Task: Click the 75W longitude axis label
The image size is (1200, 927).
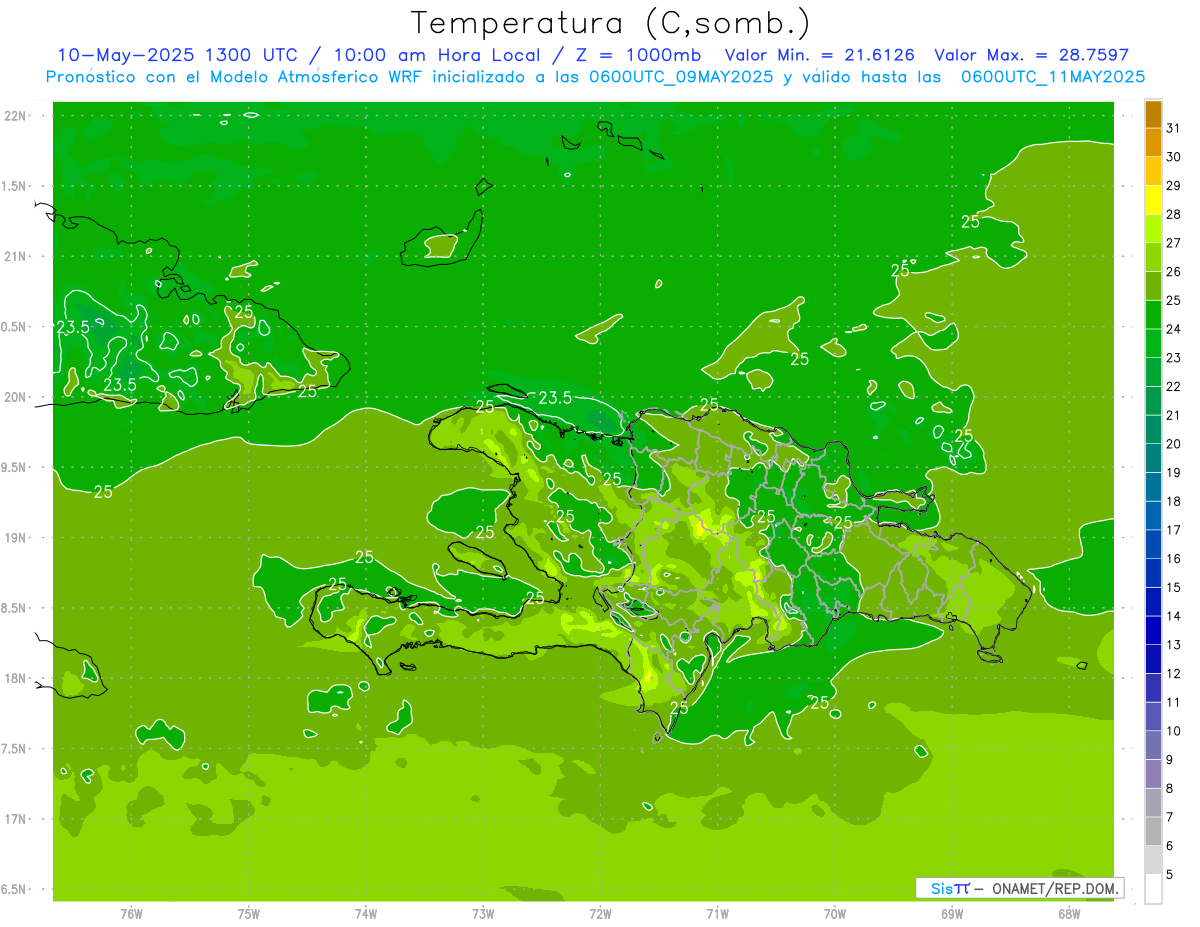Action: click(249, 914)
